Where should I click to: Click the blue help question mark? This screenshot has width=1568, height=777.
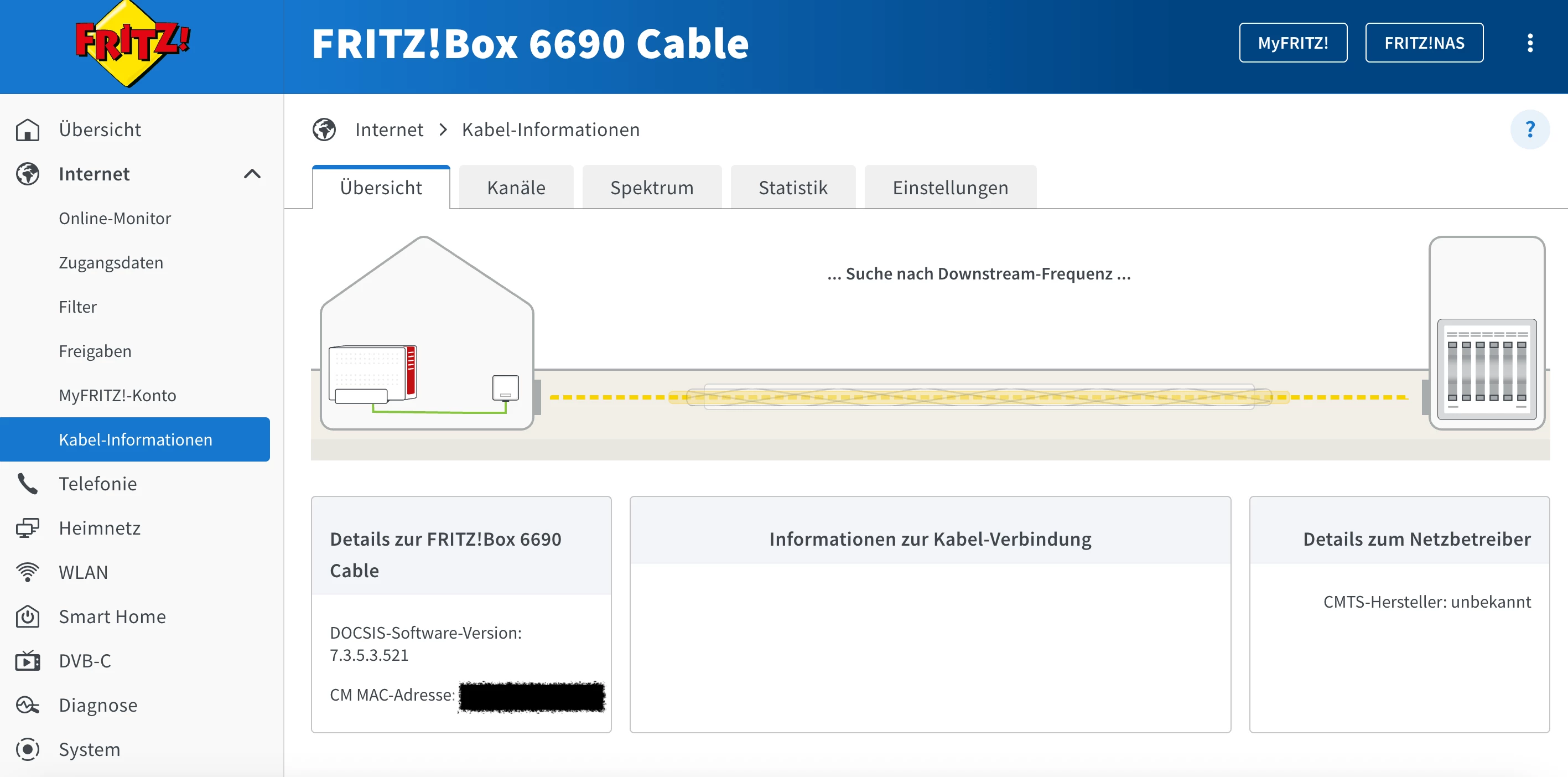(1530, 129)
